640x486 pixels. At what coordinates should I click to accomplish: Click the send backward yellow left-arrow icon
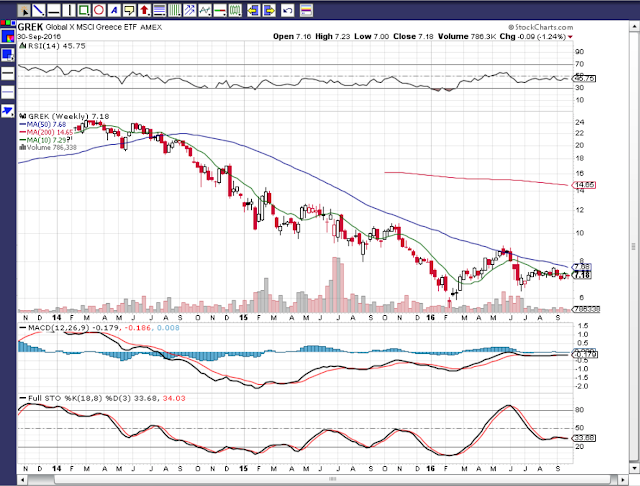(253, 10)
